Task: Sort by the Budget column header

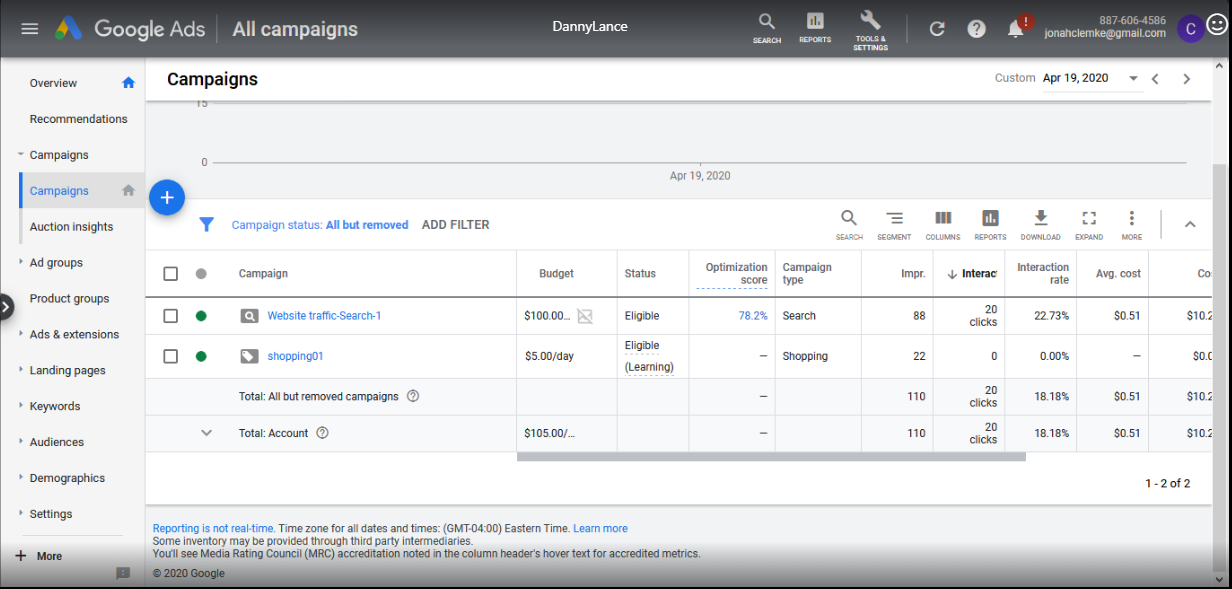Action: pyautogui.click(x=556, y=274)
